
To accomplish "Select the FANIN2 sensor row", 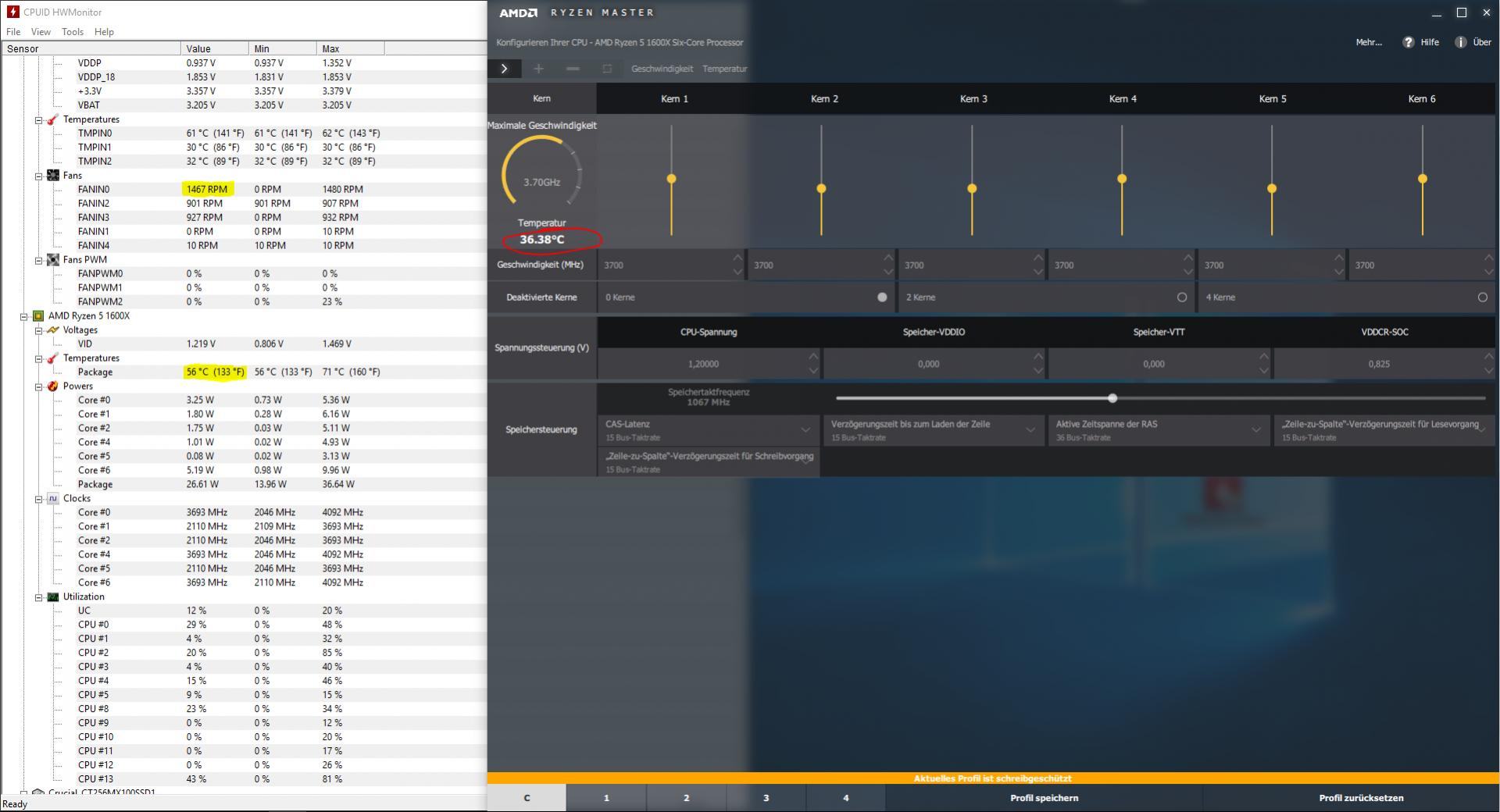I will coord(243,204).
